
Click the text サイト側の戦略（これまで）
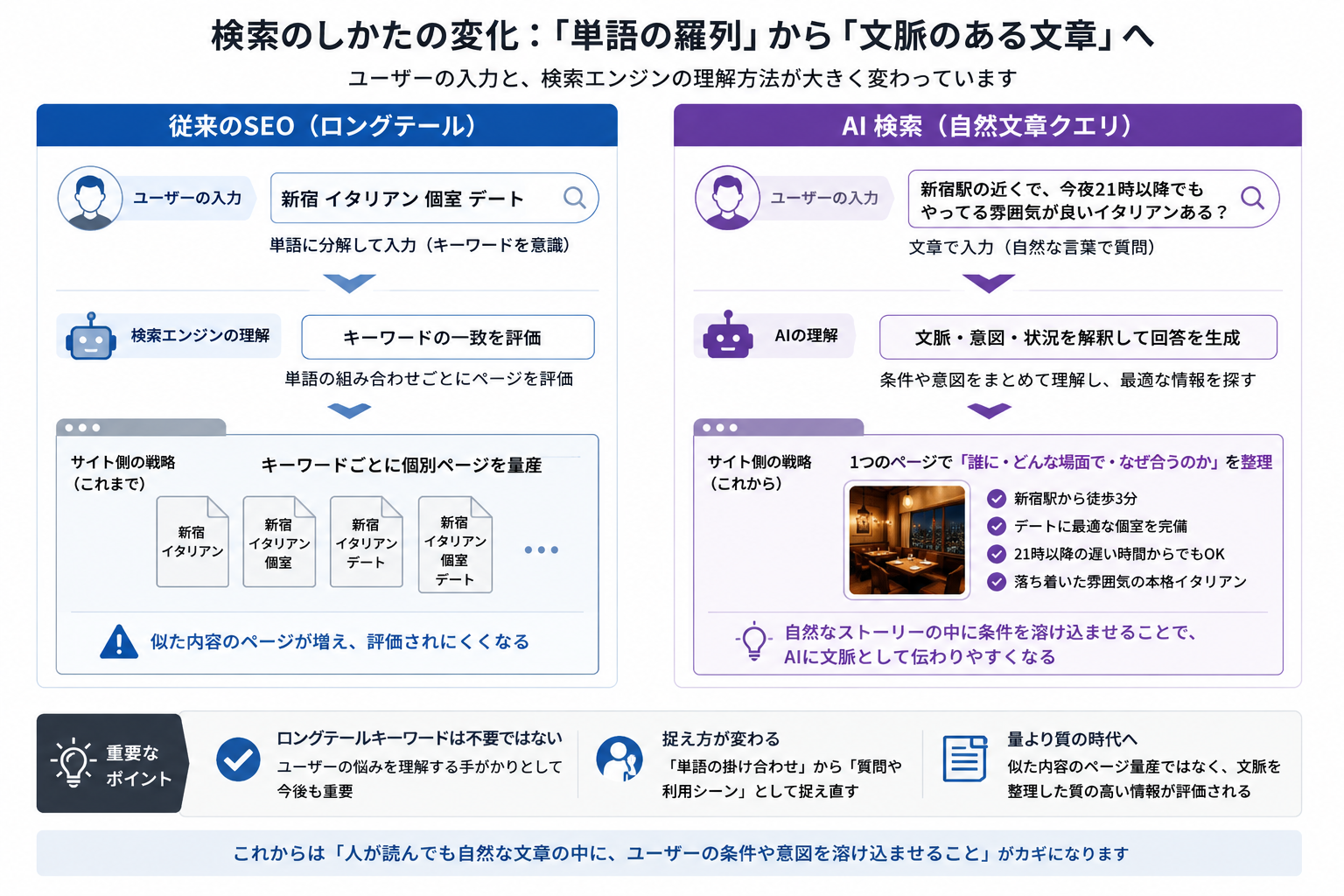tap(122, 472)
